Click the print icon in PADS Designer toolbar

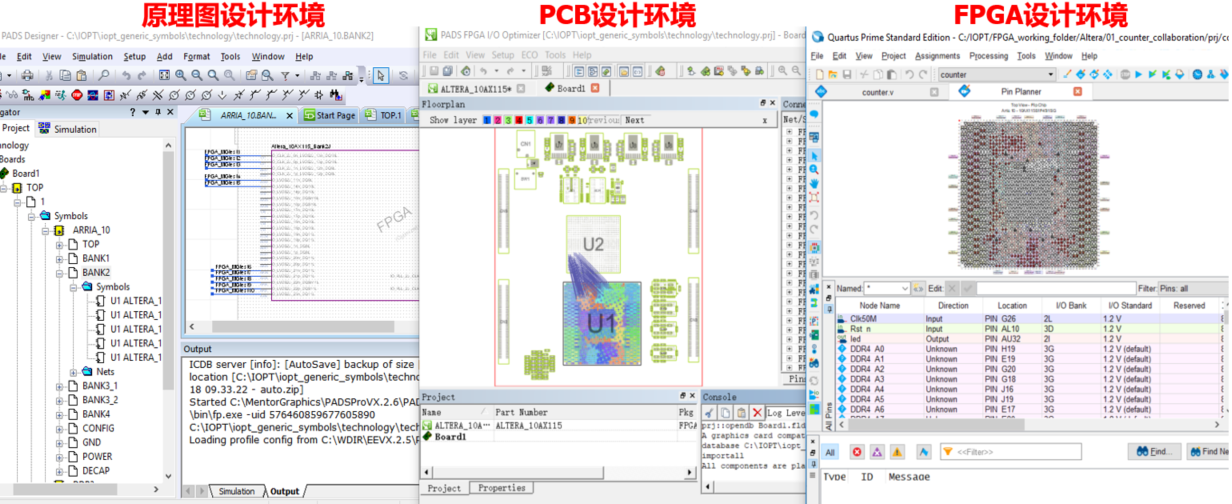point(27,75)
